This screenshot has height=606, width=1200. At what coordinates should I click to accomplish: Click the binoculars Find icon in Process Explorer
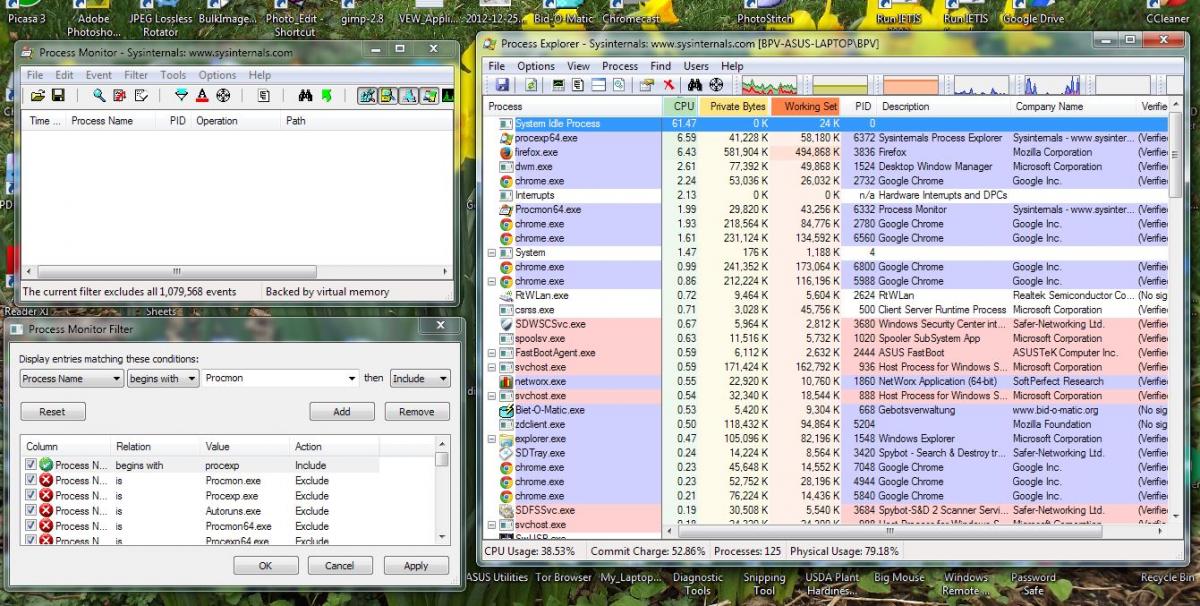[696, 85]
